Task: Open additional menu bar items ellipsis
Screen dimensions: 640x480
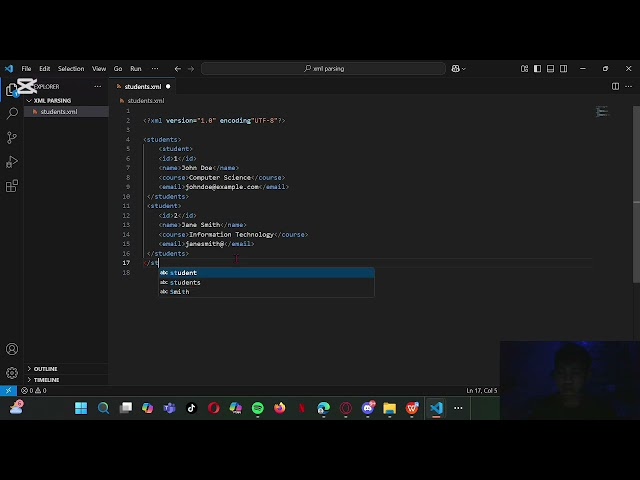Action: [x=155, y=69]
